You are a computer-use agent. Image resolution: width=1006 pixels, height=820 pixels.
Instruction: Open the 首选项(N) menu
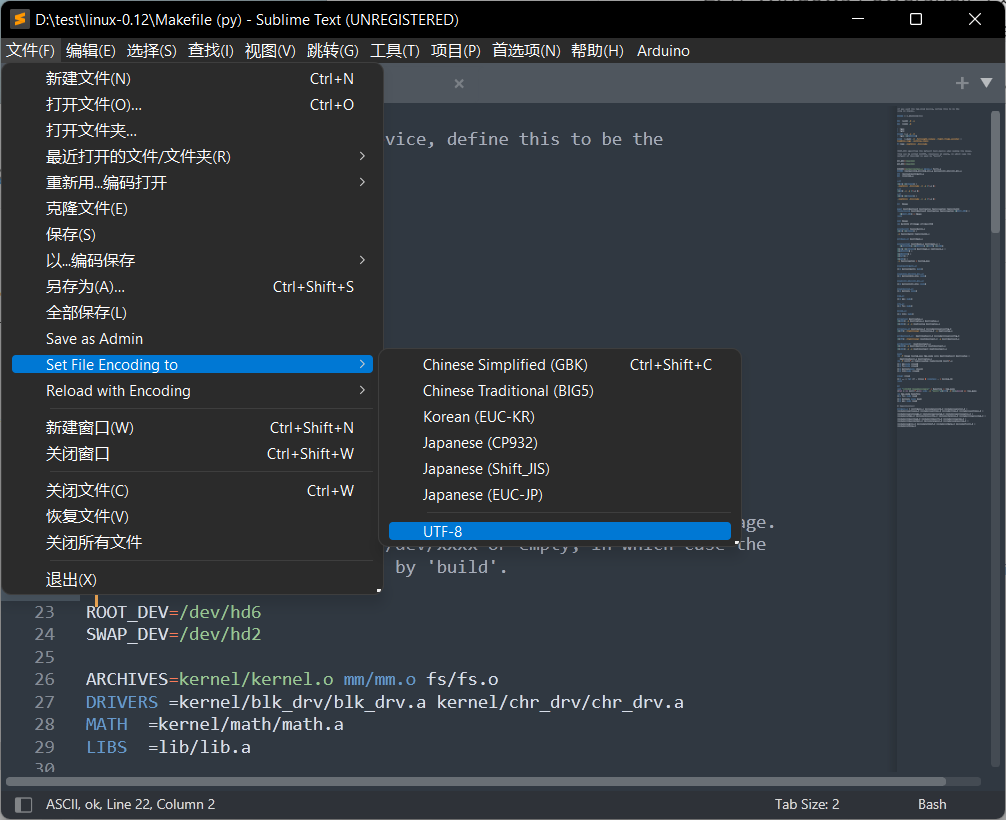[x=526, y=51]
